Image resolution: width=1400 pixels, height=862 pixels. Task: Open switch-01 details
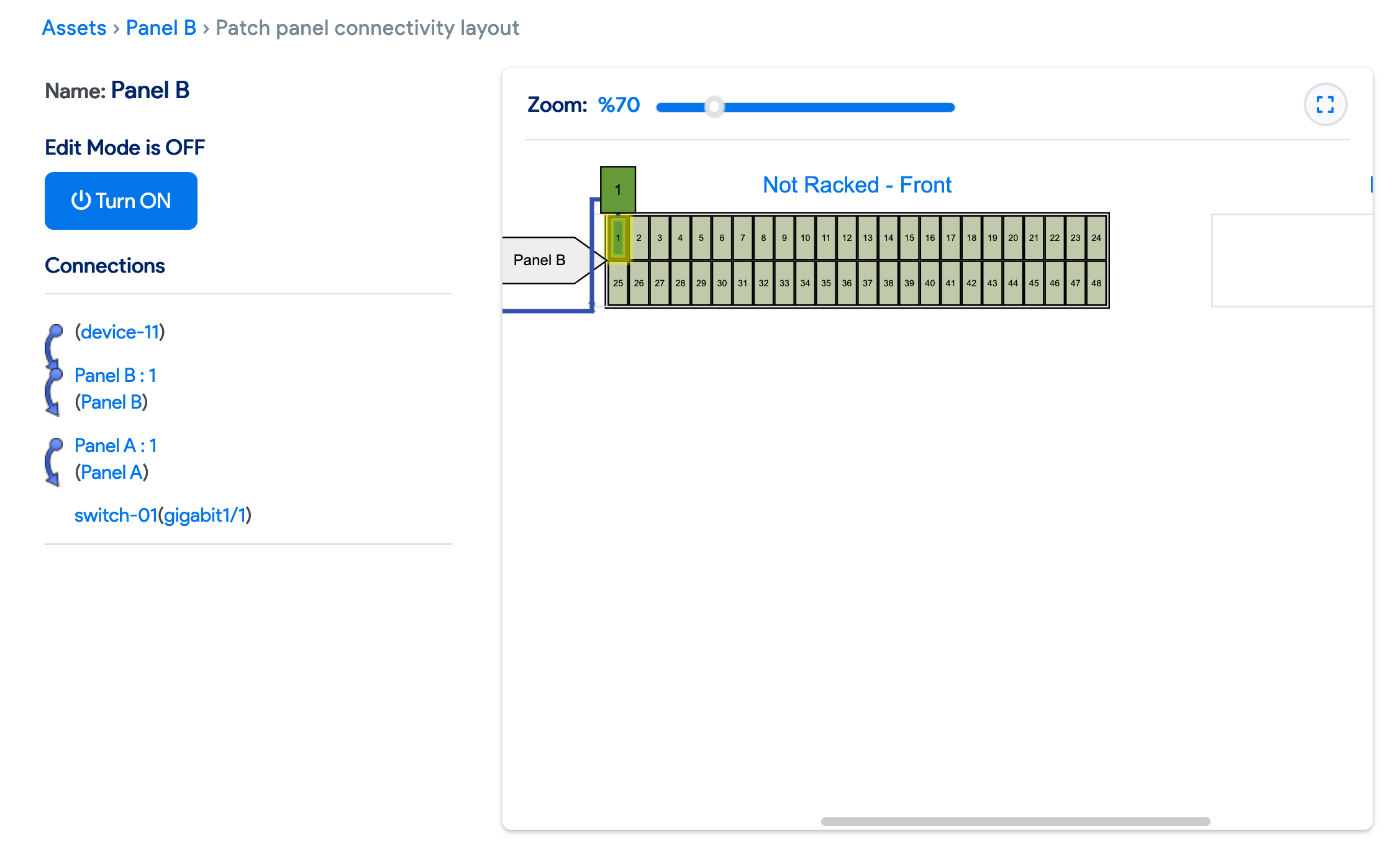(116, 514)
